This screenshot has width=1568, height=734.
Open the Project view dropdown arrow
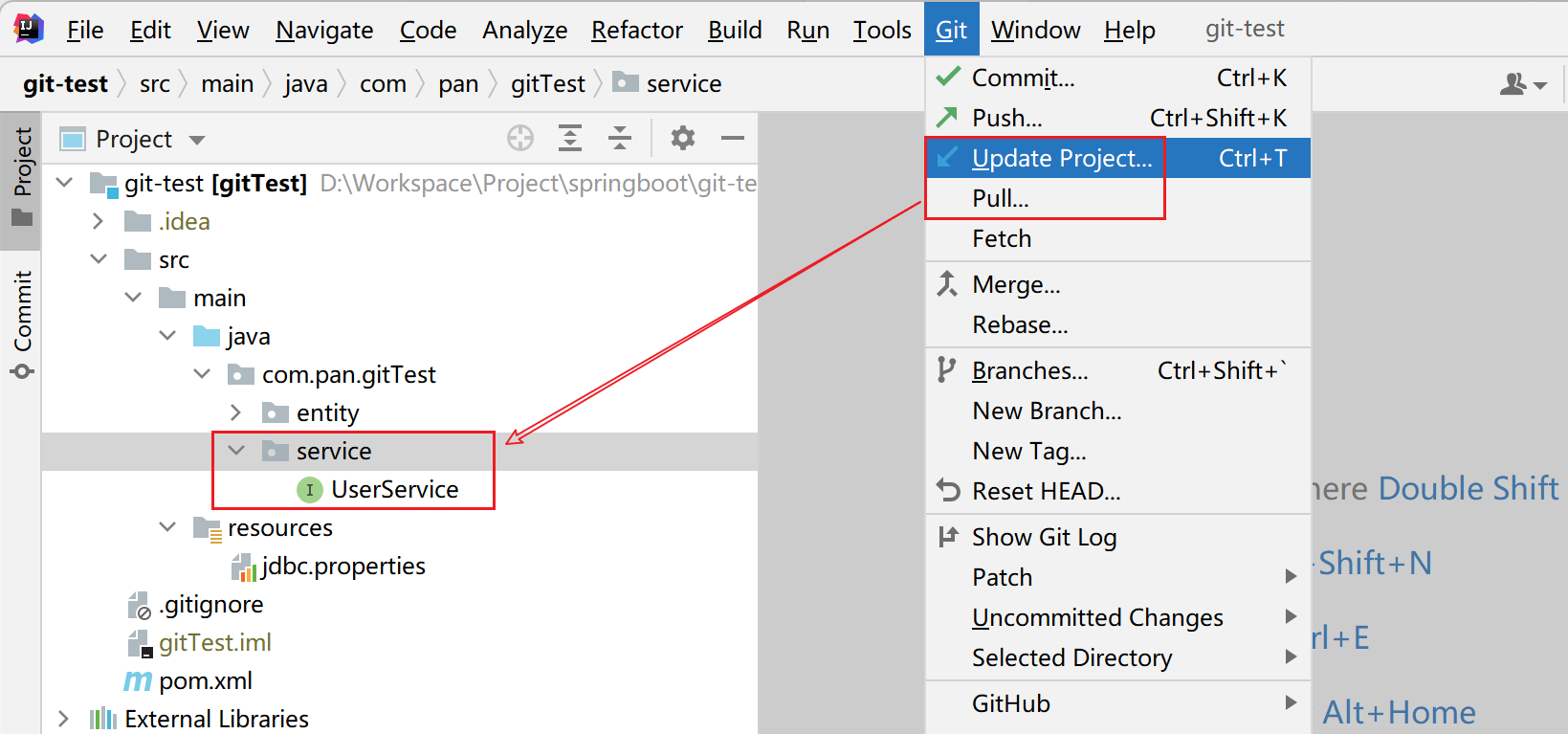pyautogui.click(x=197, y=140)
